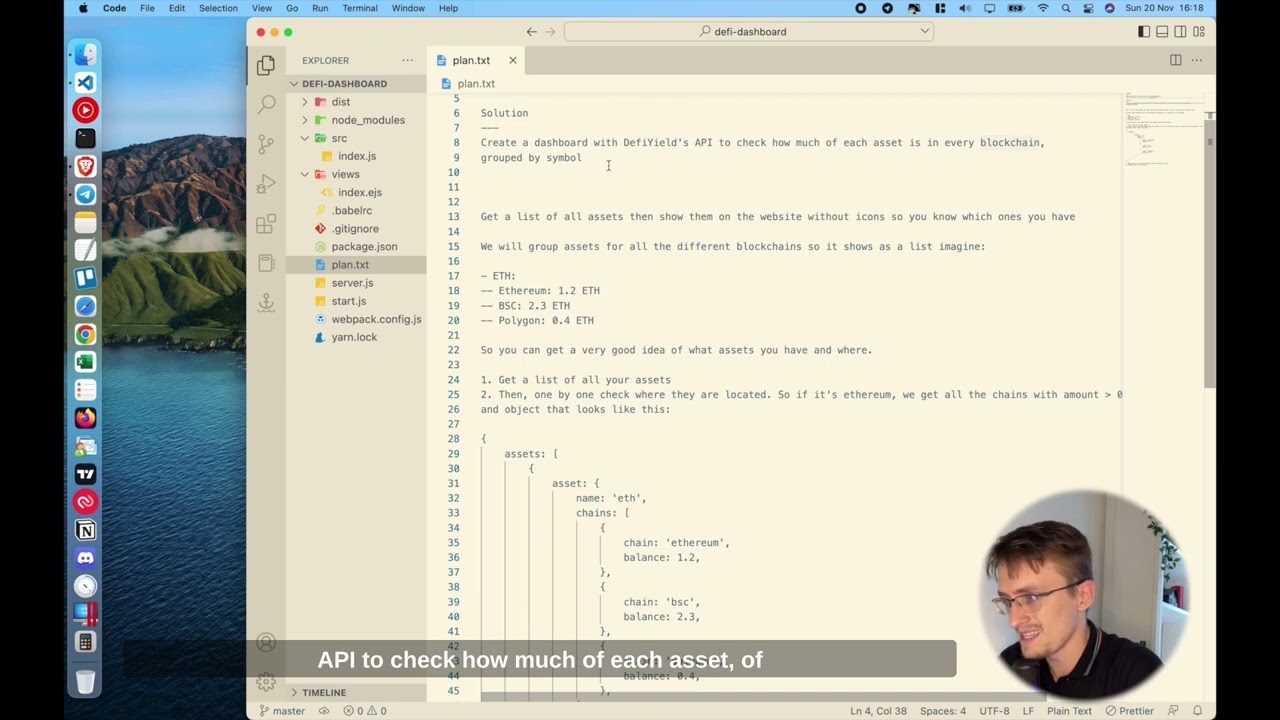The width and height of the screenshot is (1280, 720).
Task: Open notifications bell in status bar
Action: (x=1197, y=711)
